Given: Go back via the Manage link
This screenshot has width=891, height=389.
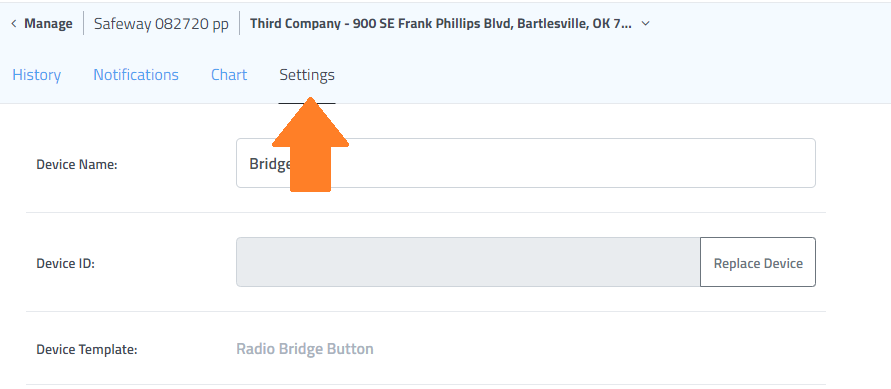Looking at the screenshot, I should [x=48, y=24].
